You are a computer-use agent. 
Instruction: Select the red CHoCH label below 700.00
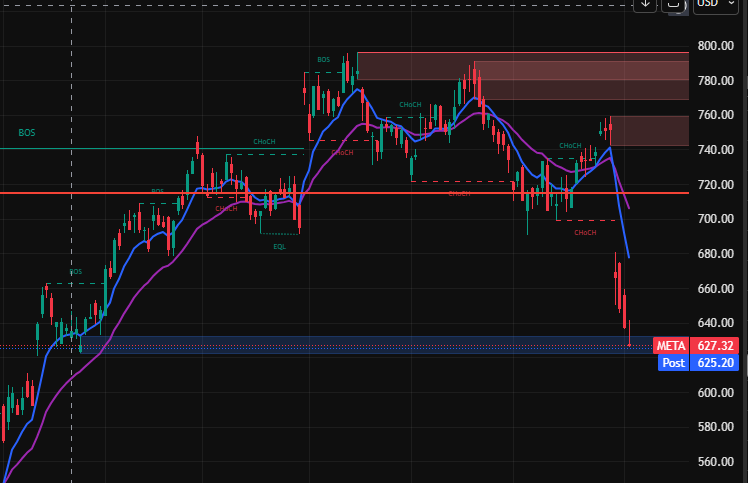(585, 232)
